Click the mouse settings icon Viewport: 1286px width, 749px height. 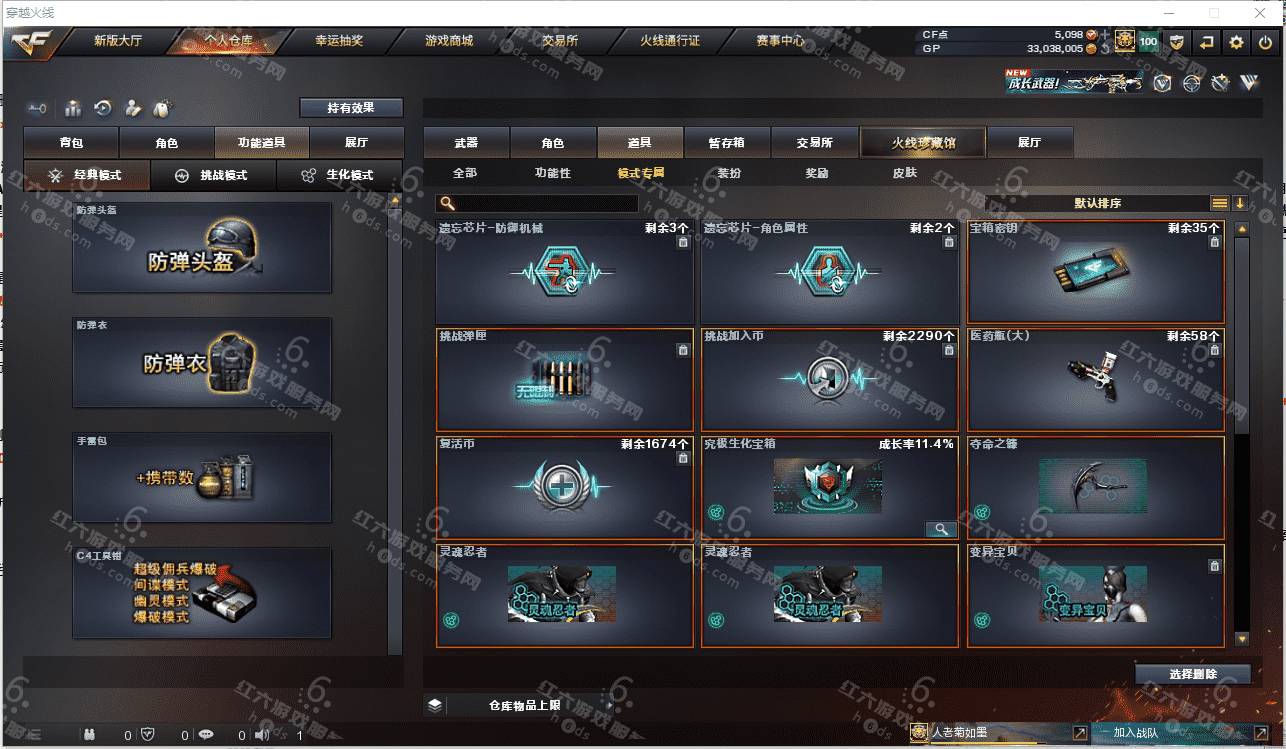click(x=162, y=108)
